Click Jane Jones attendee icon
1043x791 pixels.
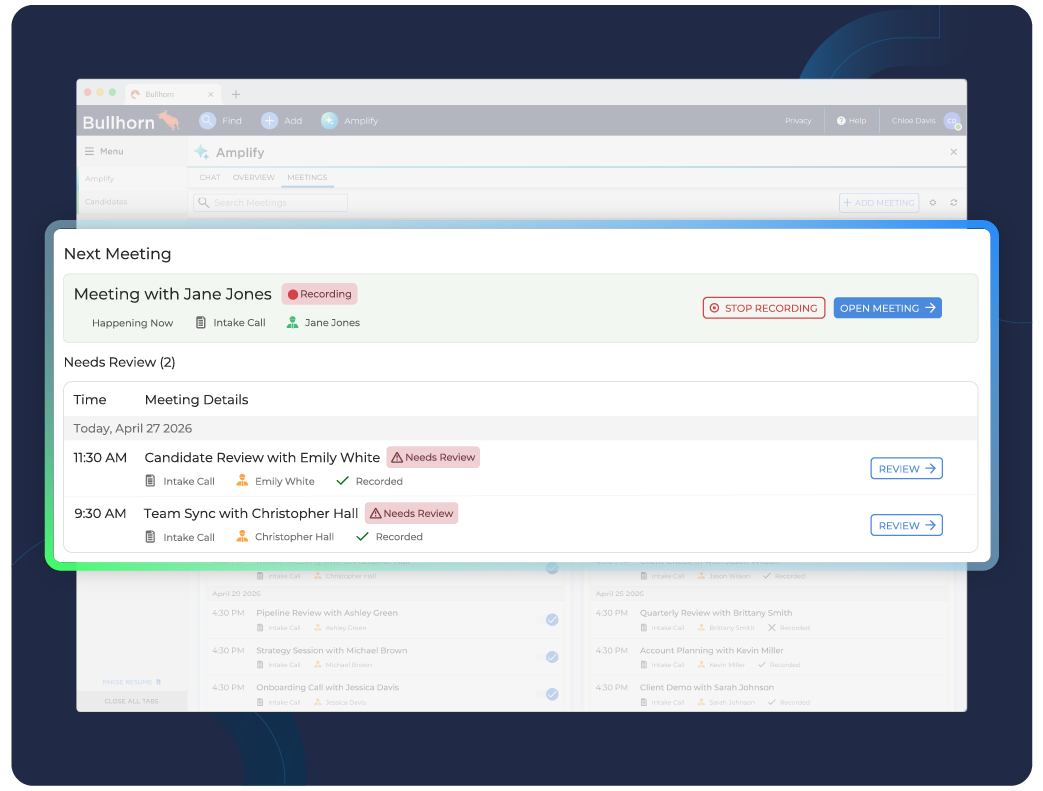click(x=292, y=323)
